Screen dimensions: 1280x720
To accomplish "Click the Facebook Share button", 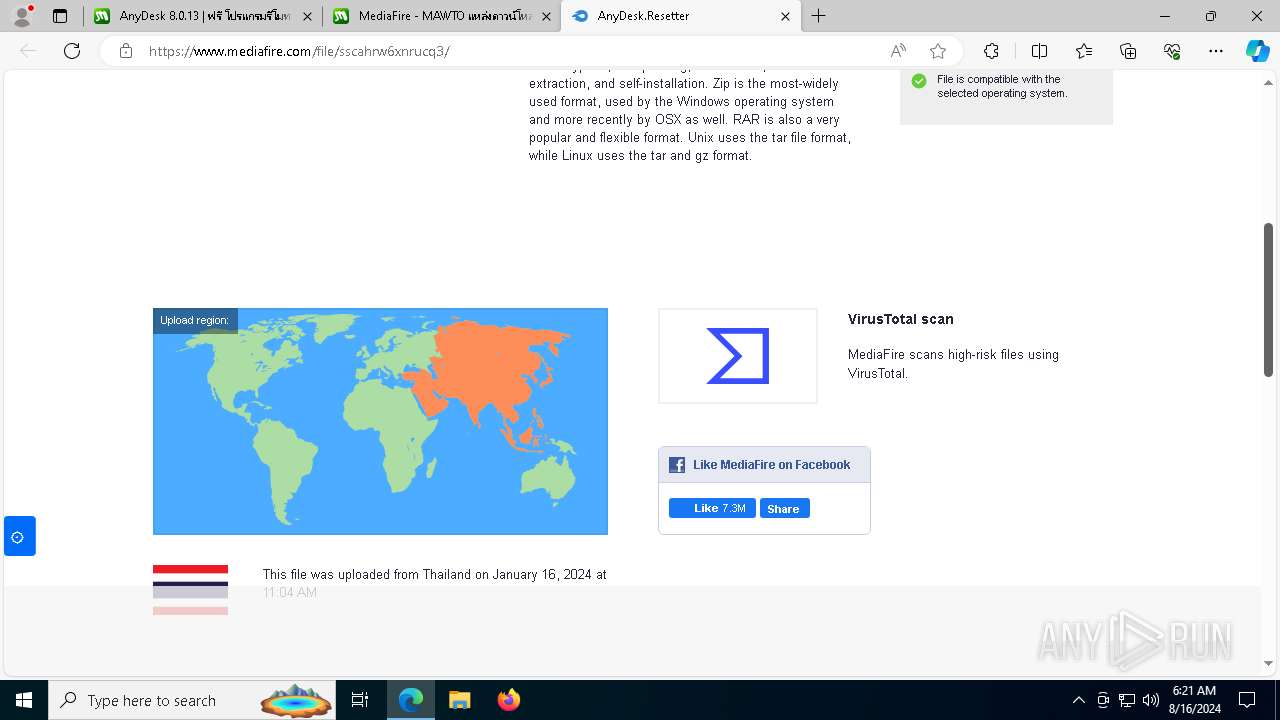I will click(784, 508).
